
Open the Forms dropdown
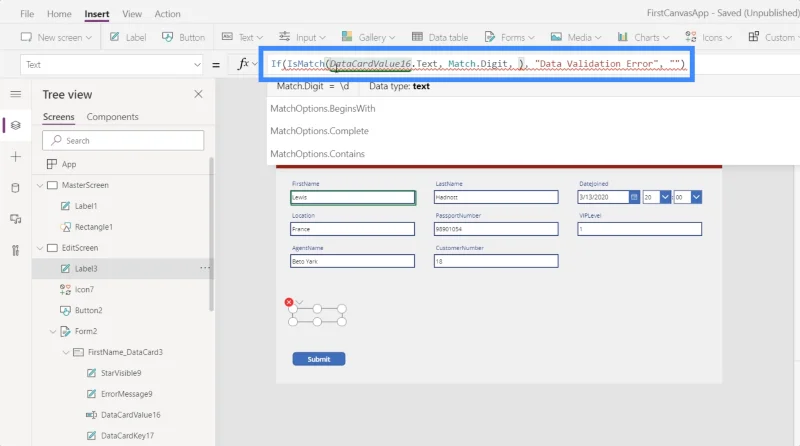tap(509, 37)
